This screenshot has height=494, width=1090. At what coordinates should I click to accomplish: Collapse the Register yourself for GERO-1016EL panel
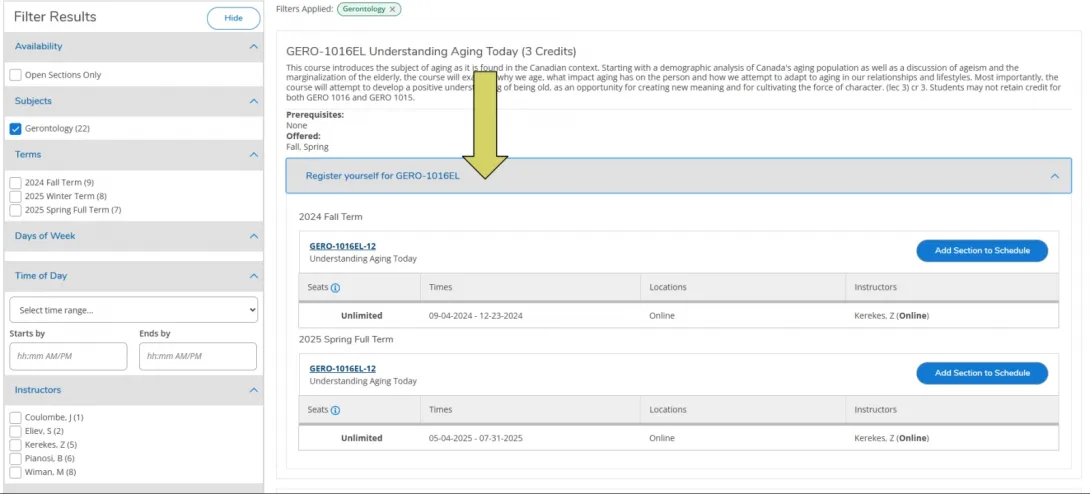click(1054, 176)
